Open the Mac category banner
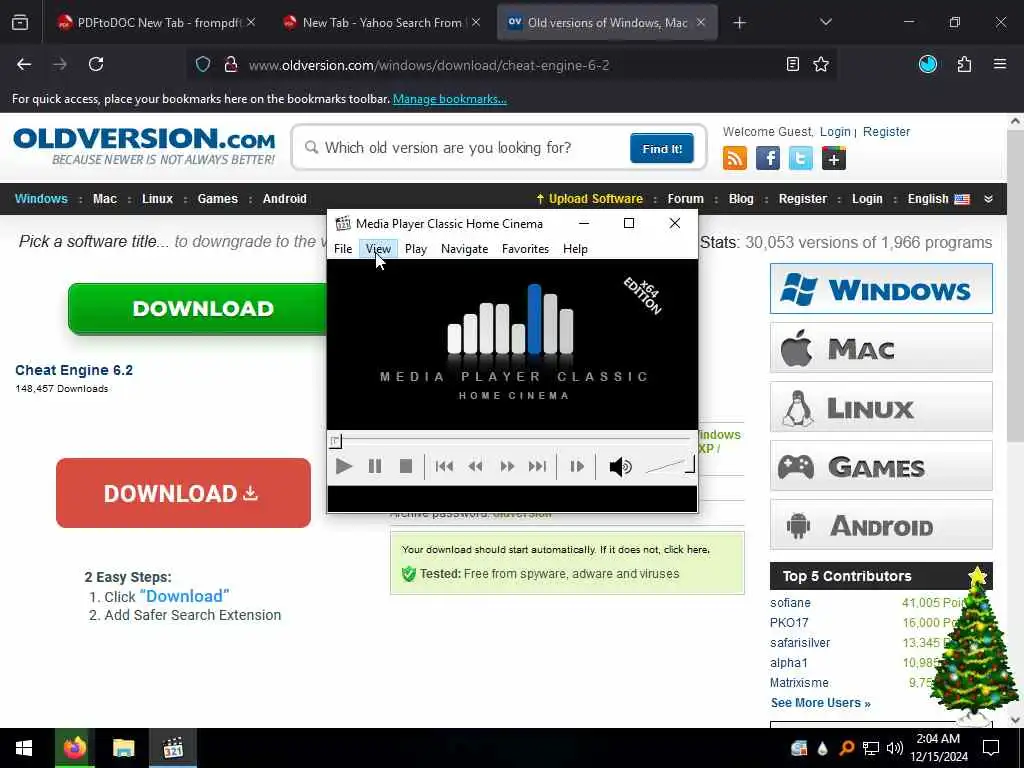The height and width of the screenshot is (768, 1024). coord(881,348)
